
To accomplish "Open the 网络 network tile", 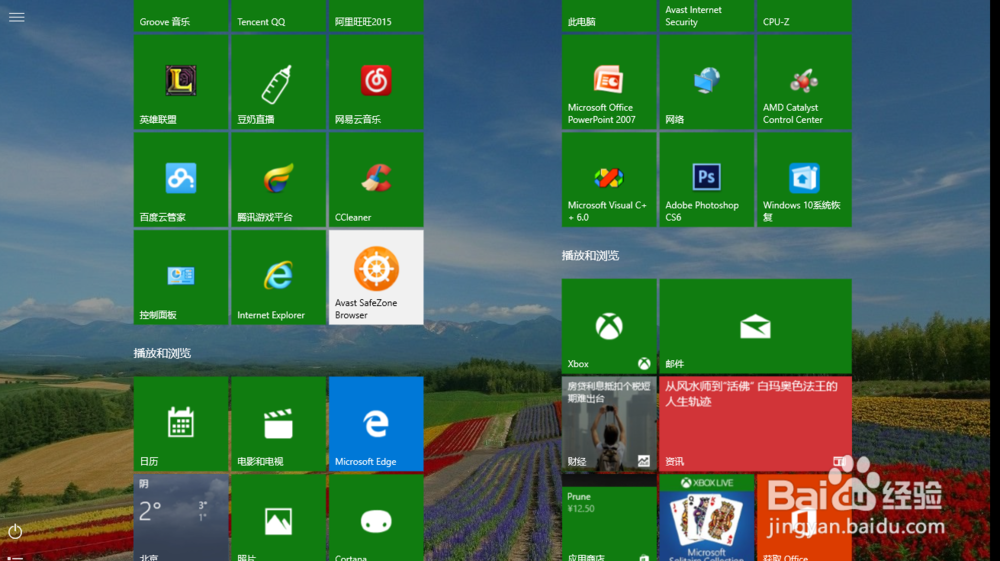I will (x=707, y=82).
